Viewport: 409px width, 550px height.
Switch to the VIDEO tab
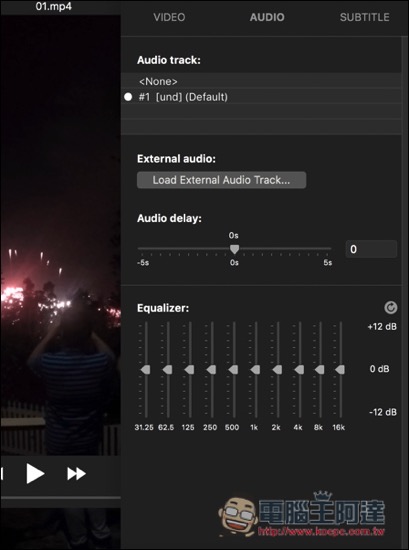pyautogui.click(x=169, y=17)
